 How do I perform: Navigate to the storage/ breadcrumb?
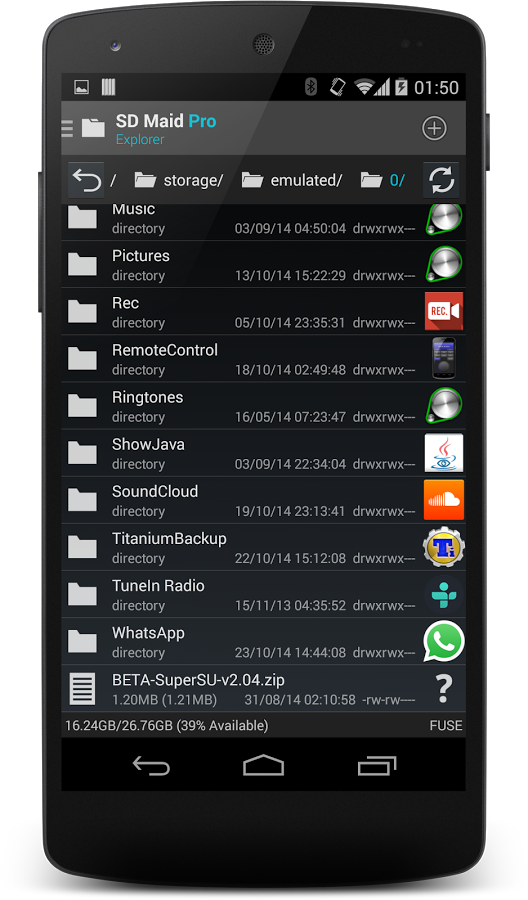(178, 180)
